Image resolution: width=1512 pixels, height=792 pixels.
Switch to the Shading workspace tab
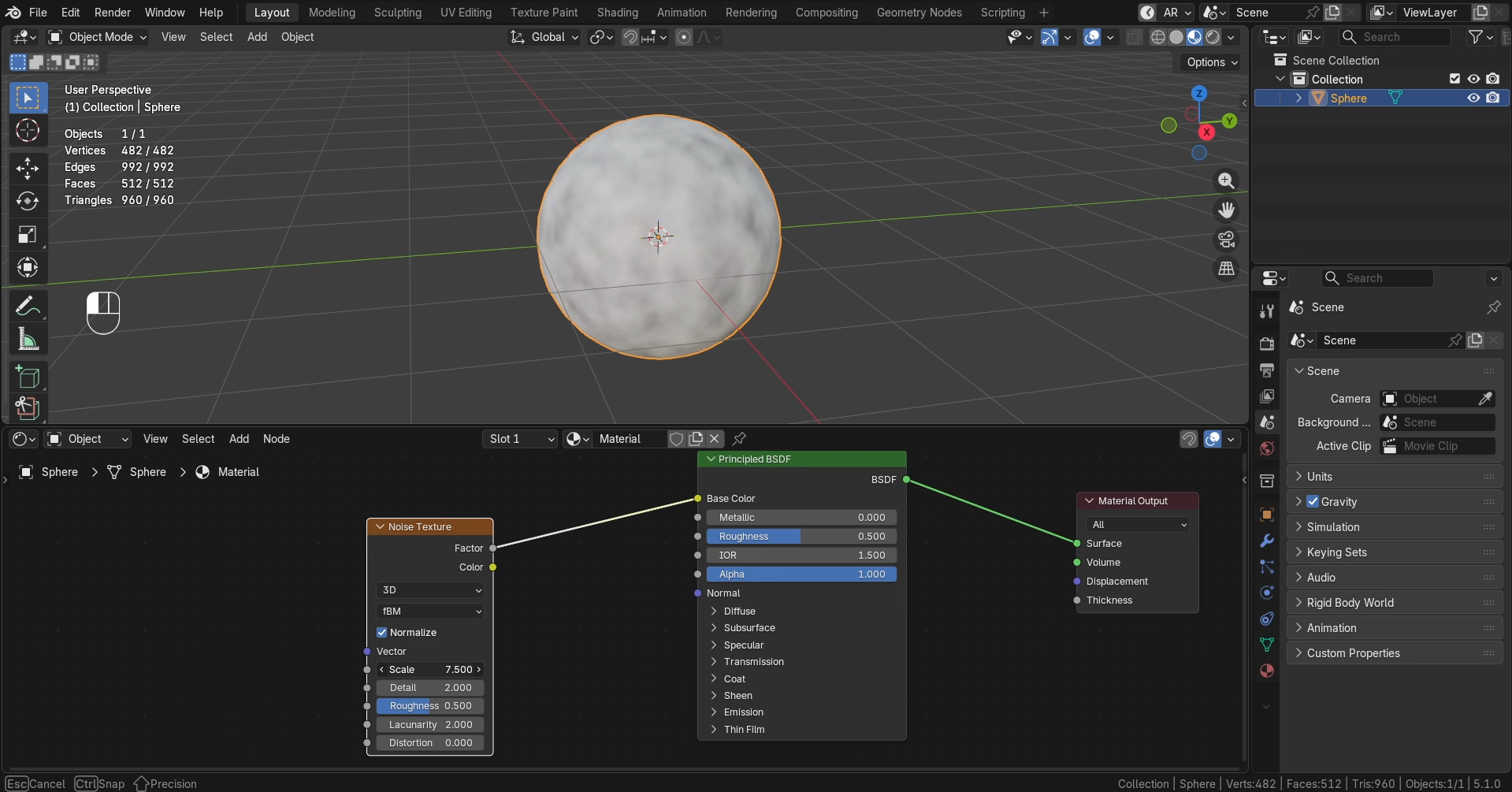(617, 13)
